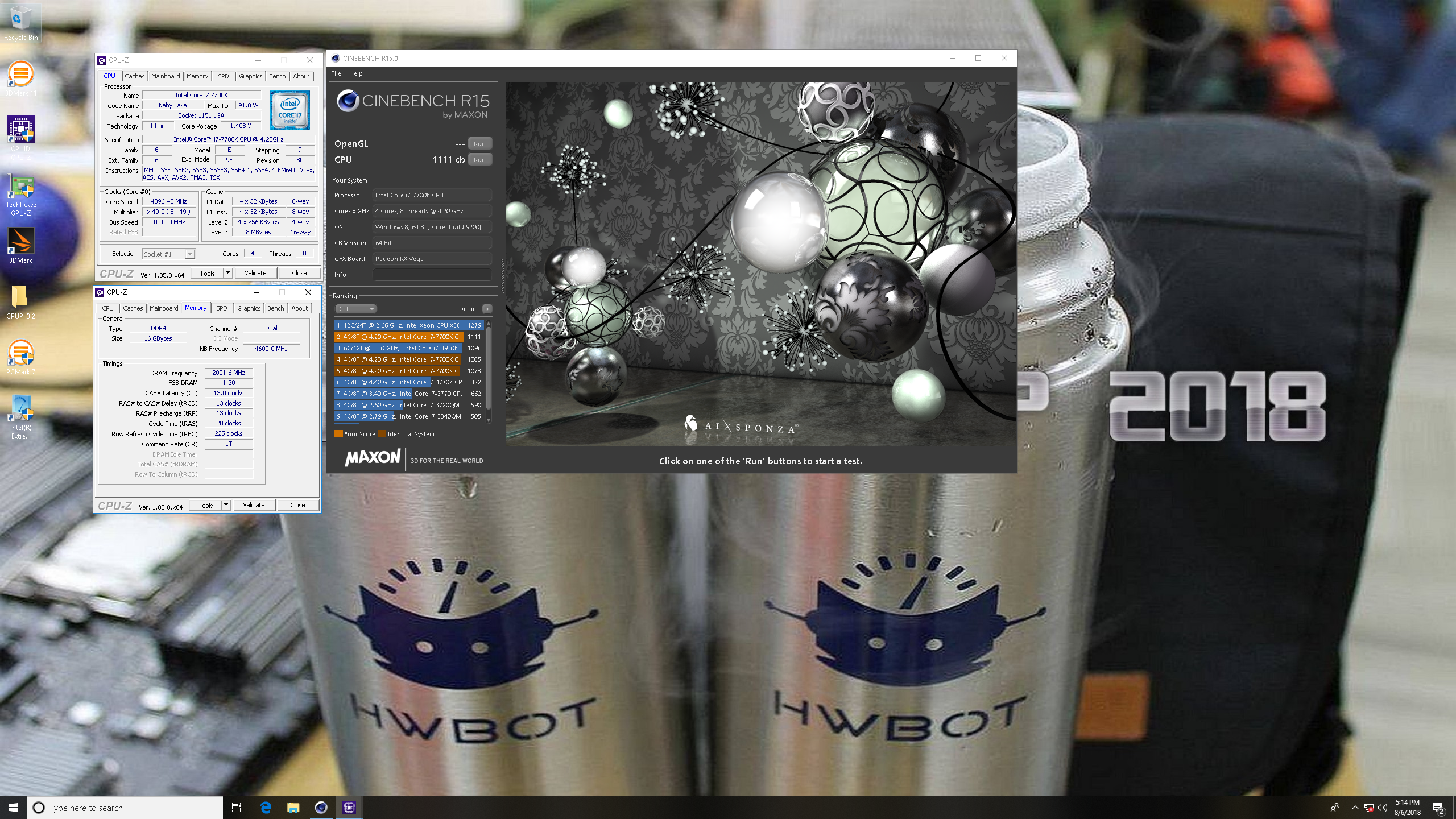This screenshot has height=819, width=1456.
Task: Select the CPUID CPU-Z desktop shortcut
Action: point(20,138)
